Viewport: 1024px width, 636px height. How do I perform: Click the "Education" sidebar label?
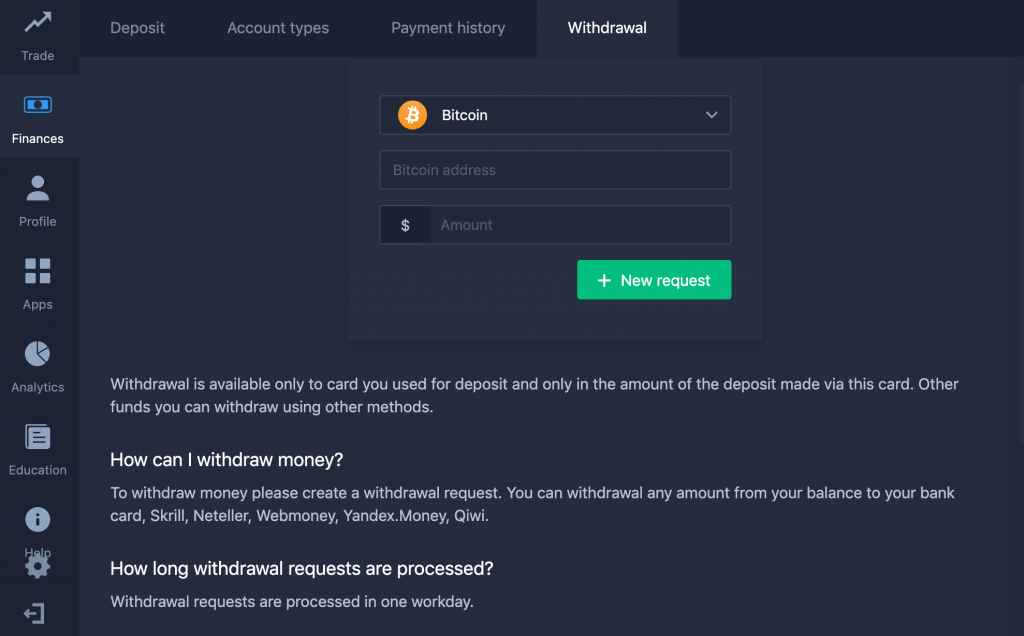coord(38,470)
